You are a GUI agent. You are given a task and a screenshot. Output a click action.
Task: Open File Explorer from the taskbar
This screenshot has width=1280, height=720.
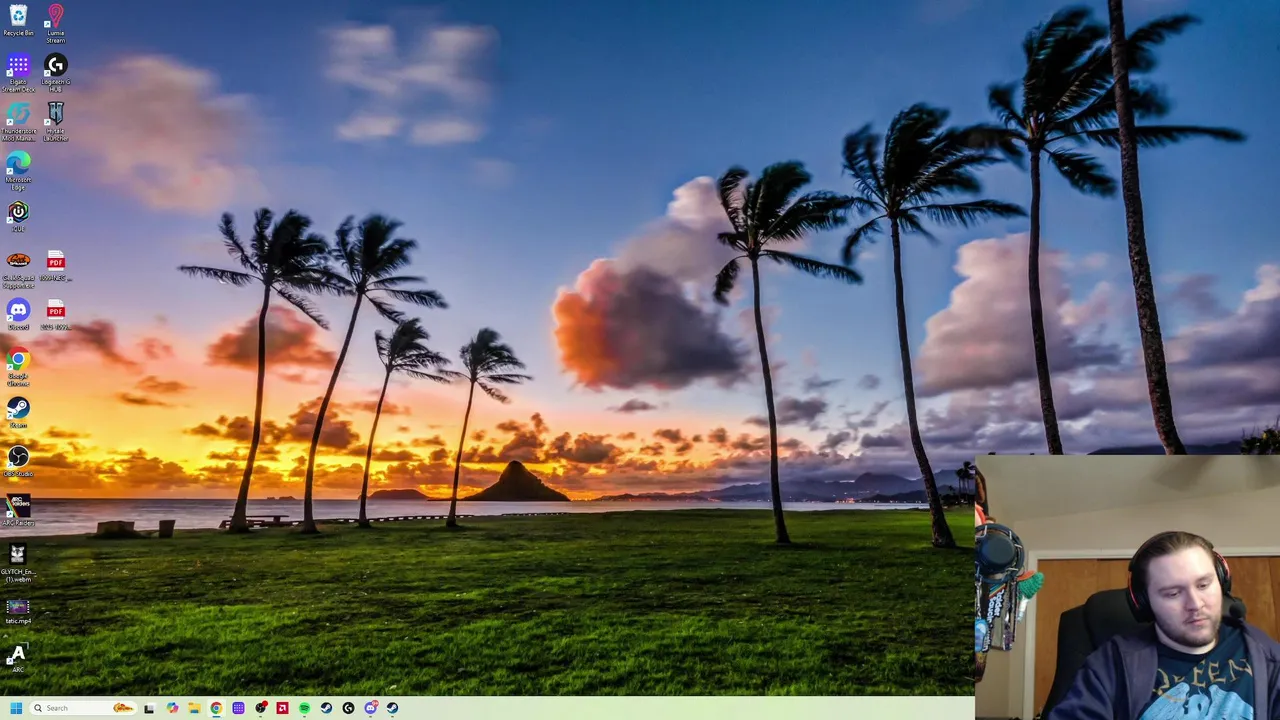point(194,708)
